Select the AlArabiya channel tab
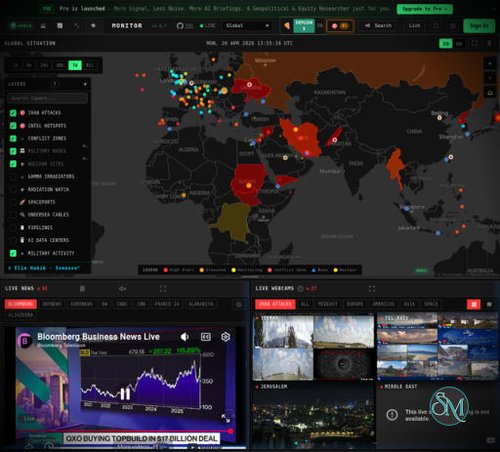 coord(201,304)
